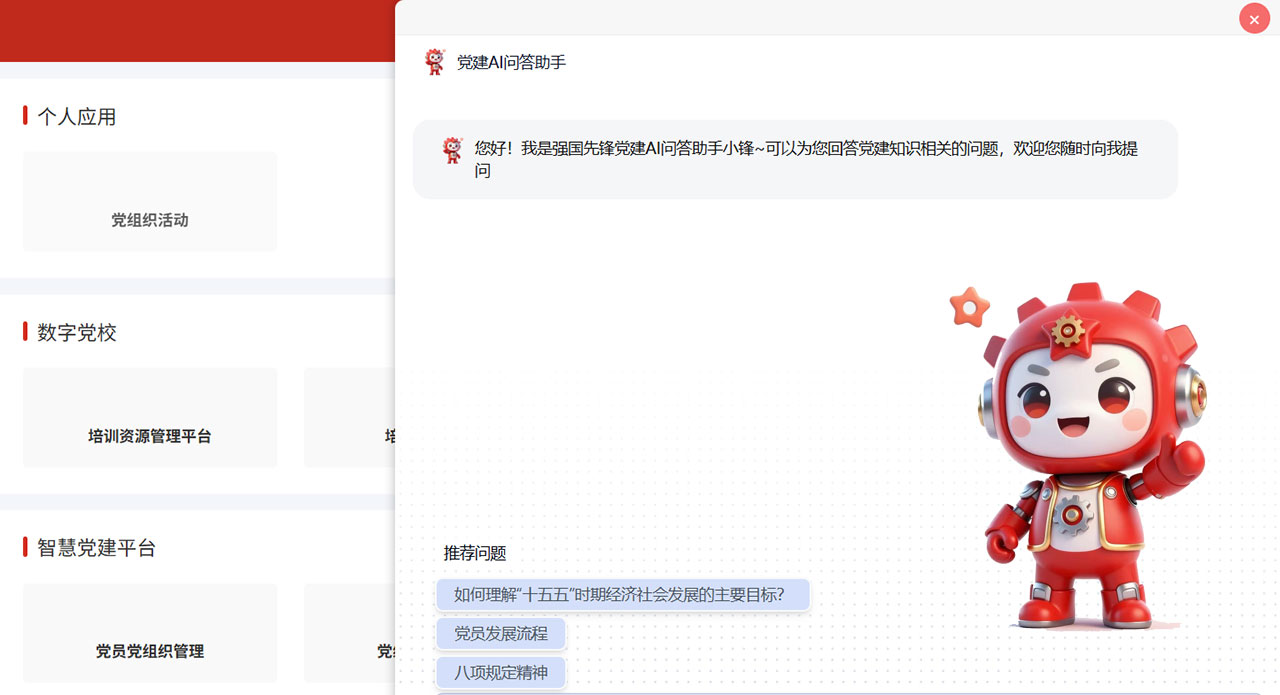The height and width of the screenshot is (695, 1280).
Task: Click the 小锋 avatar in the greeting message
Action: click(453, 150)
